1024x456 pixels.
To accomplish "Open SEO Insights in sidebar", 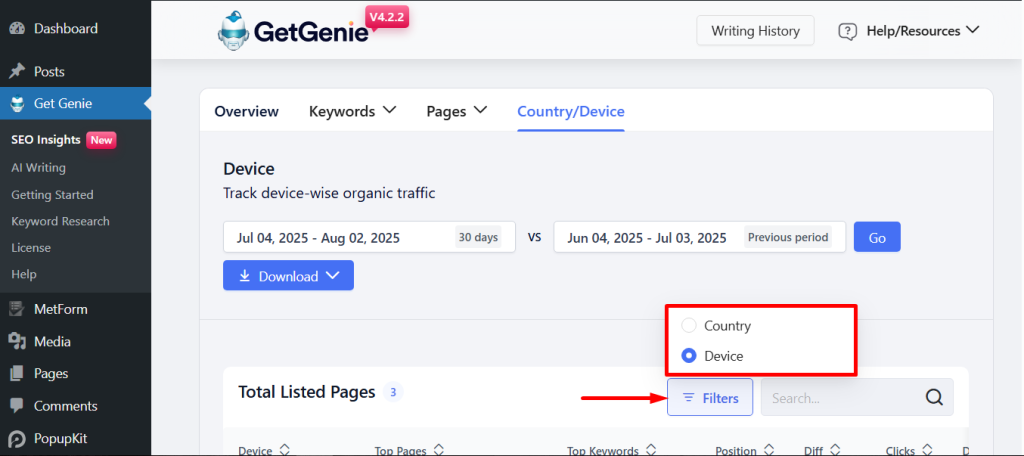I will (x=46, y=140).
